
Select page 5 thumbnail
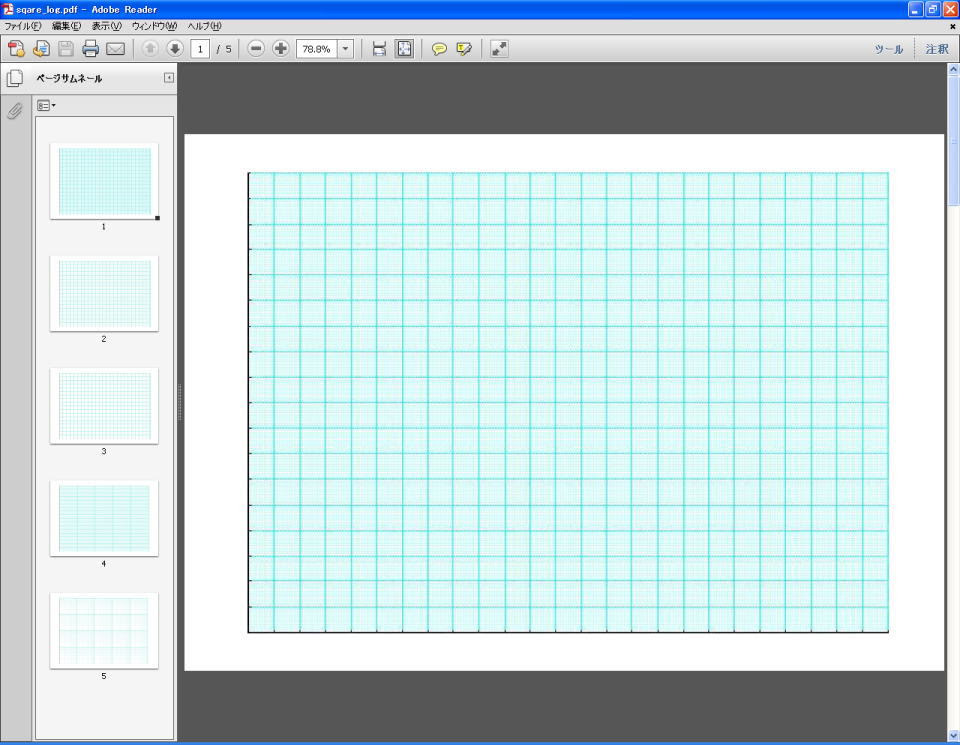click(x=104, y=631)
